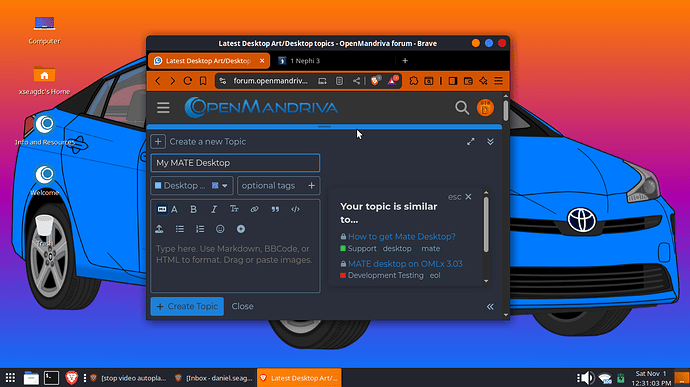Screen dimensions: 690x387
Task: Open the forum hamburger sidebar menu
Action: [x=163, y=108]
